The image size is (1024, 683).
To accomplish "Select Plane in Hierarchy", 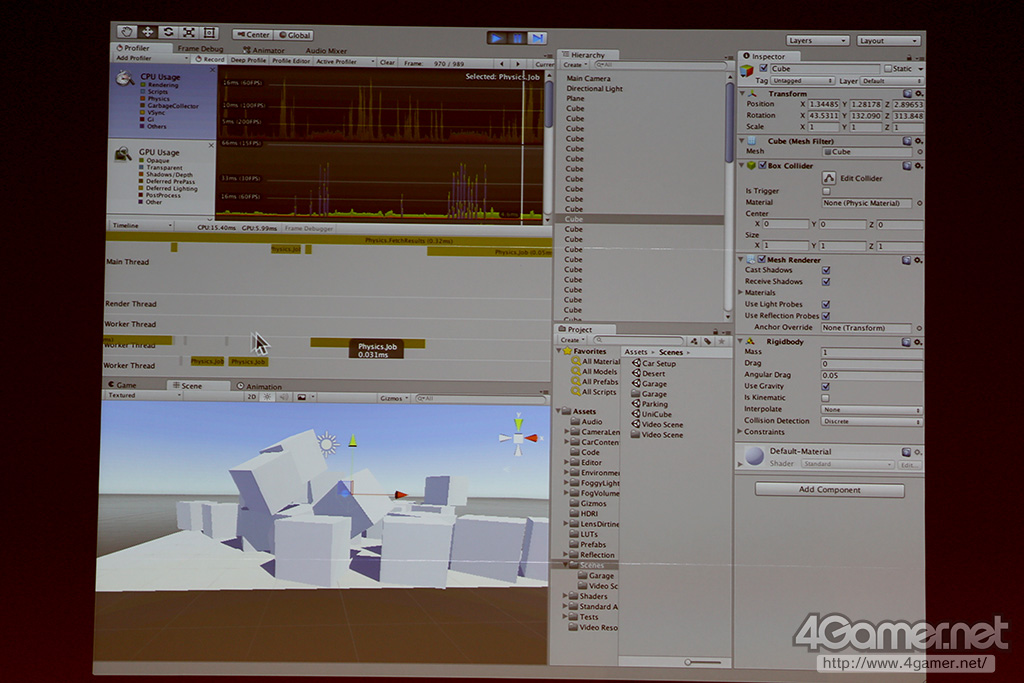I will pos(575,99).
